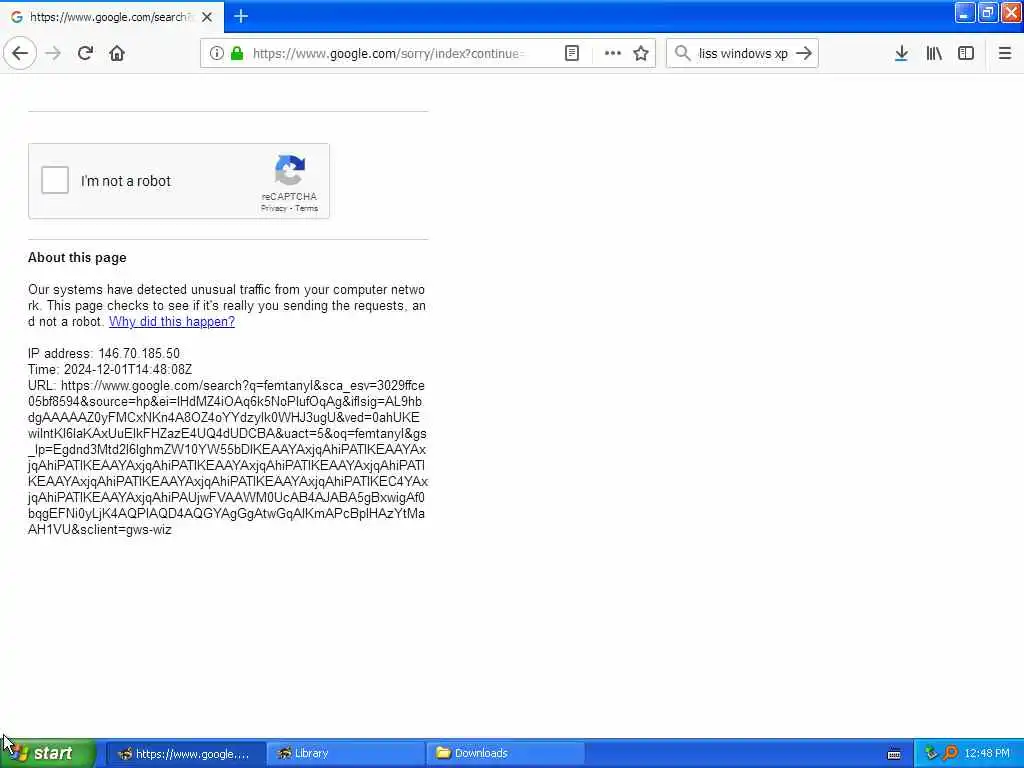Restore down the browser window

(x=987, y=13)
